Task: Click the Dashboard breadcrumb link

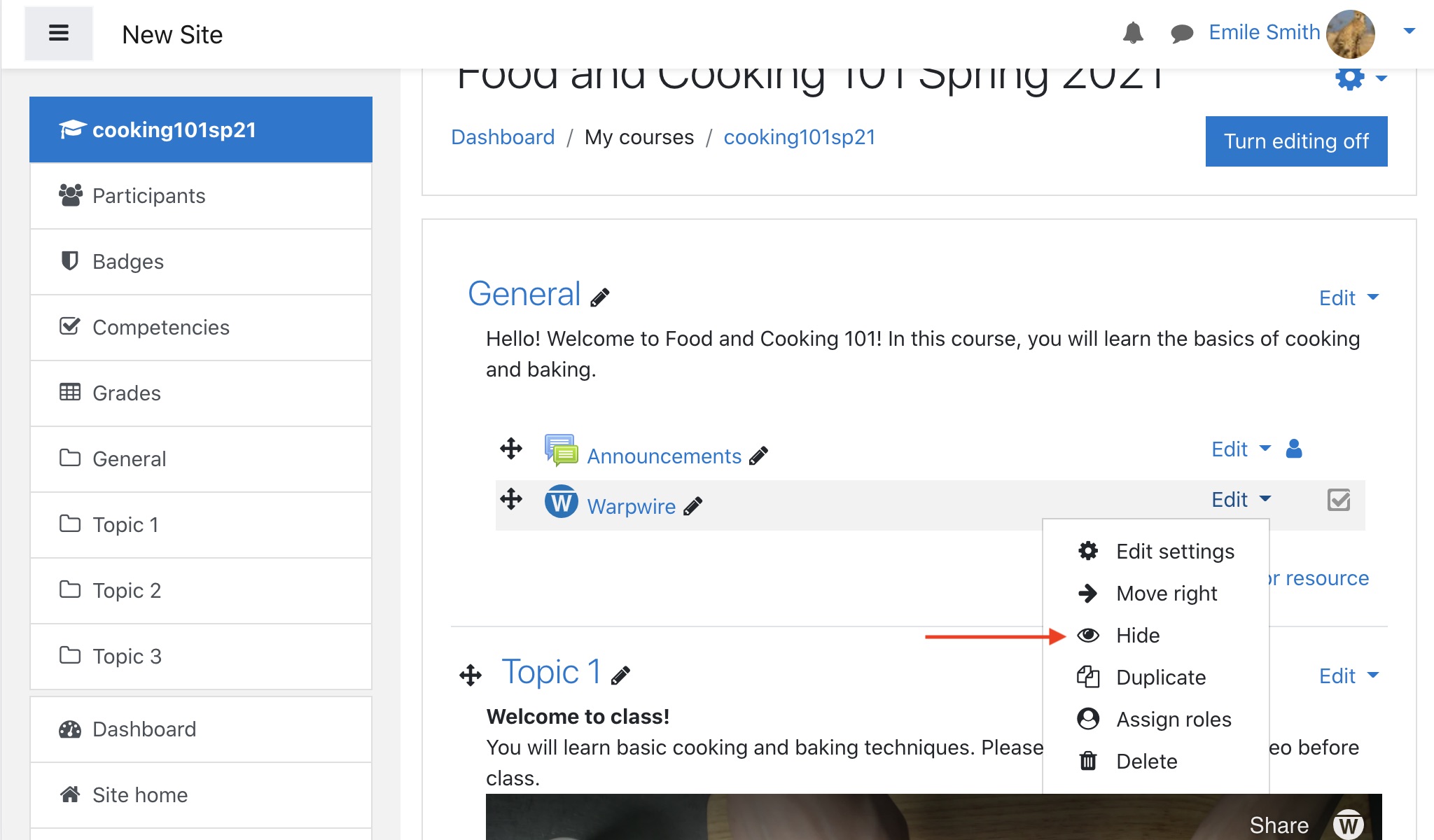Action: tap(503, 138)
